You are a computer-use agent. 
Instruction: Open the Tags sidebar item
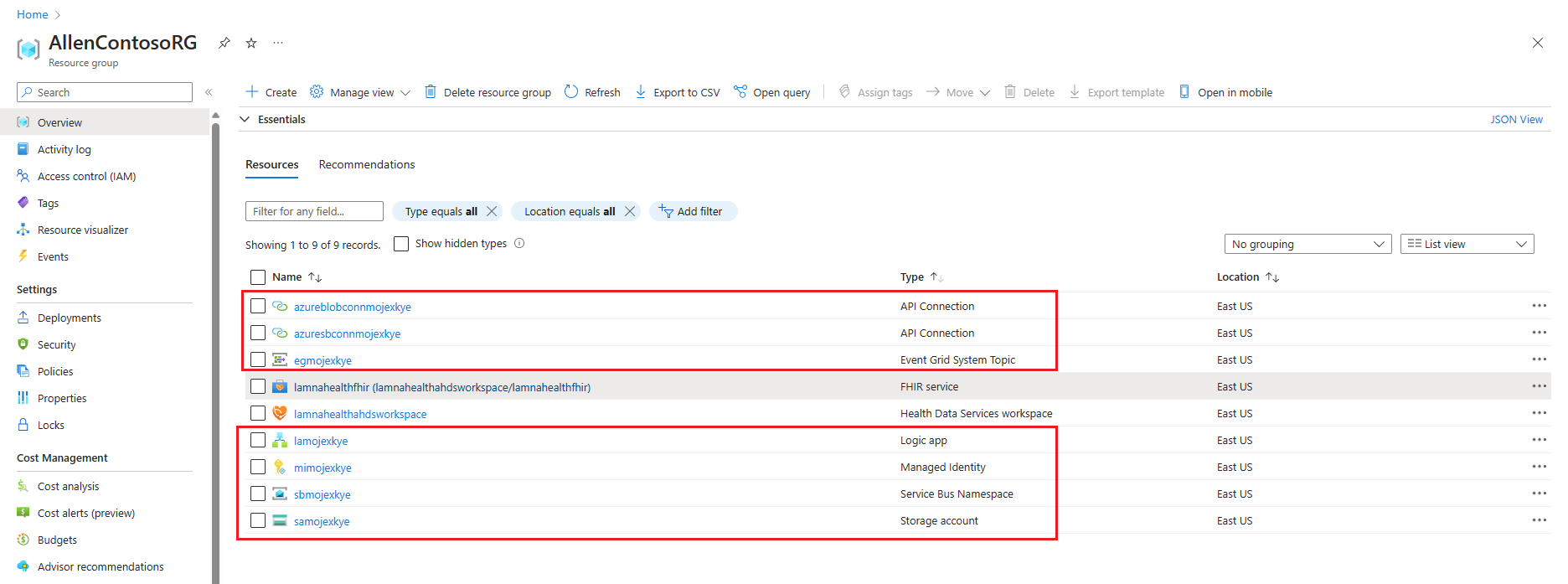tap(48, 203)
